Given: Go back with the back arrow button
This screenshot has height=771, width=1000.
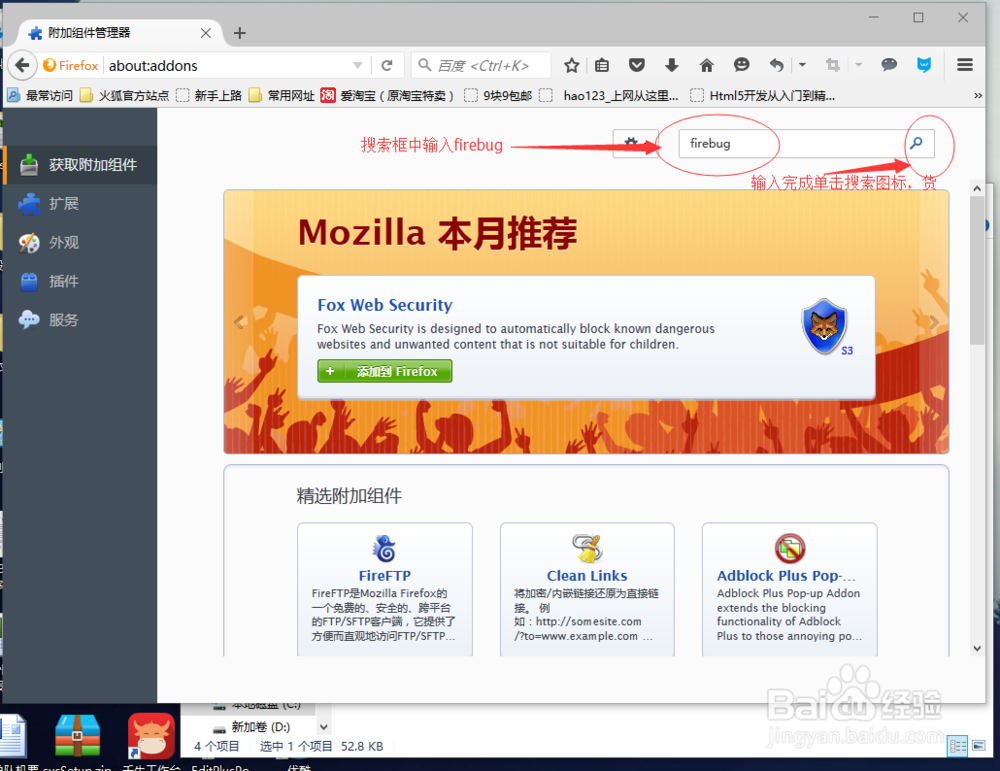Looking at the screenshot, I should pyautogui.click(x=22, y=65).
